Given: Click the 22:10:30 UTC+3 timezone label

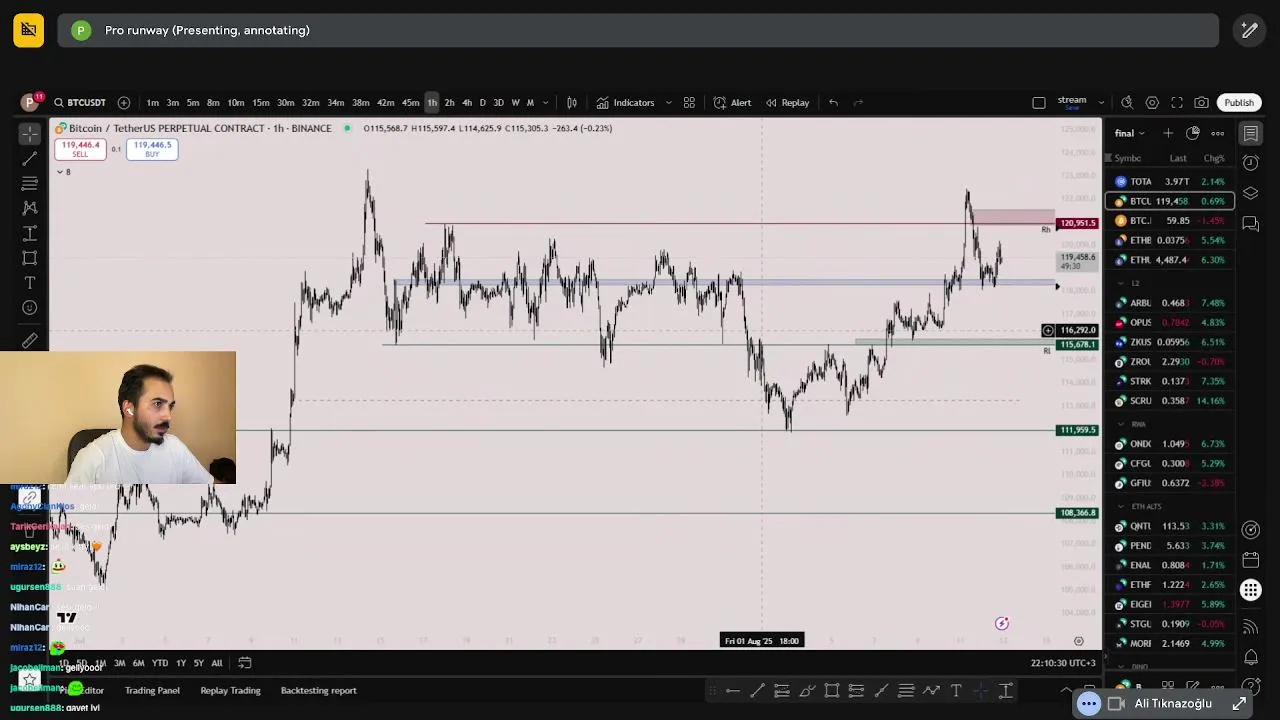Looking at the screenshot, I should [1063, 663].
